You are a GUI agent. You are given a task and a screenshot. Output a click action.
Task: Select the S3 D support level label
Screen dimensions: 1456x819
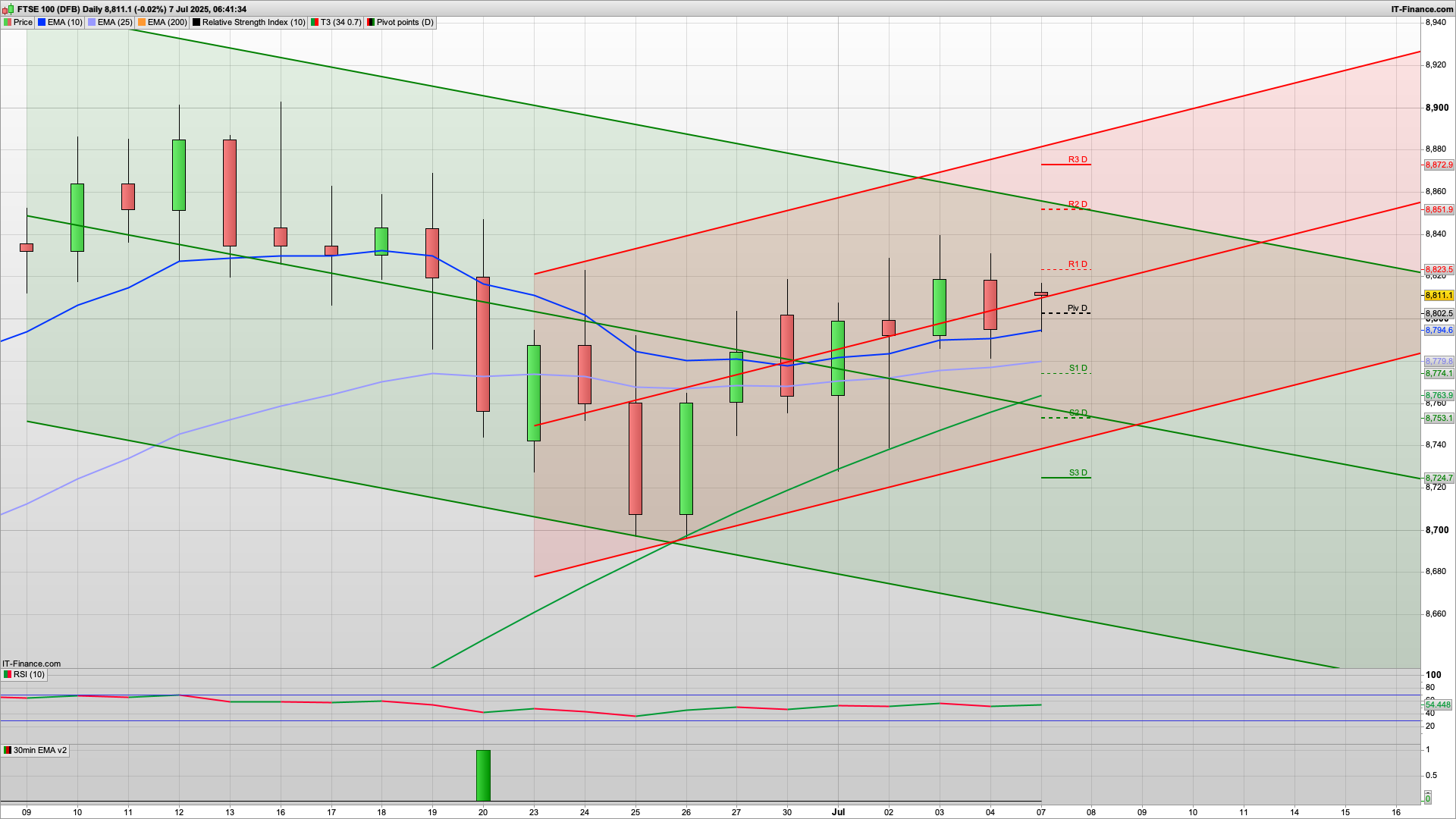pos(1078,472)
